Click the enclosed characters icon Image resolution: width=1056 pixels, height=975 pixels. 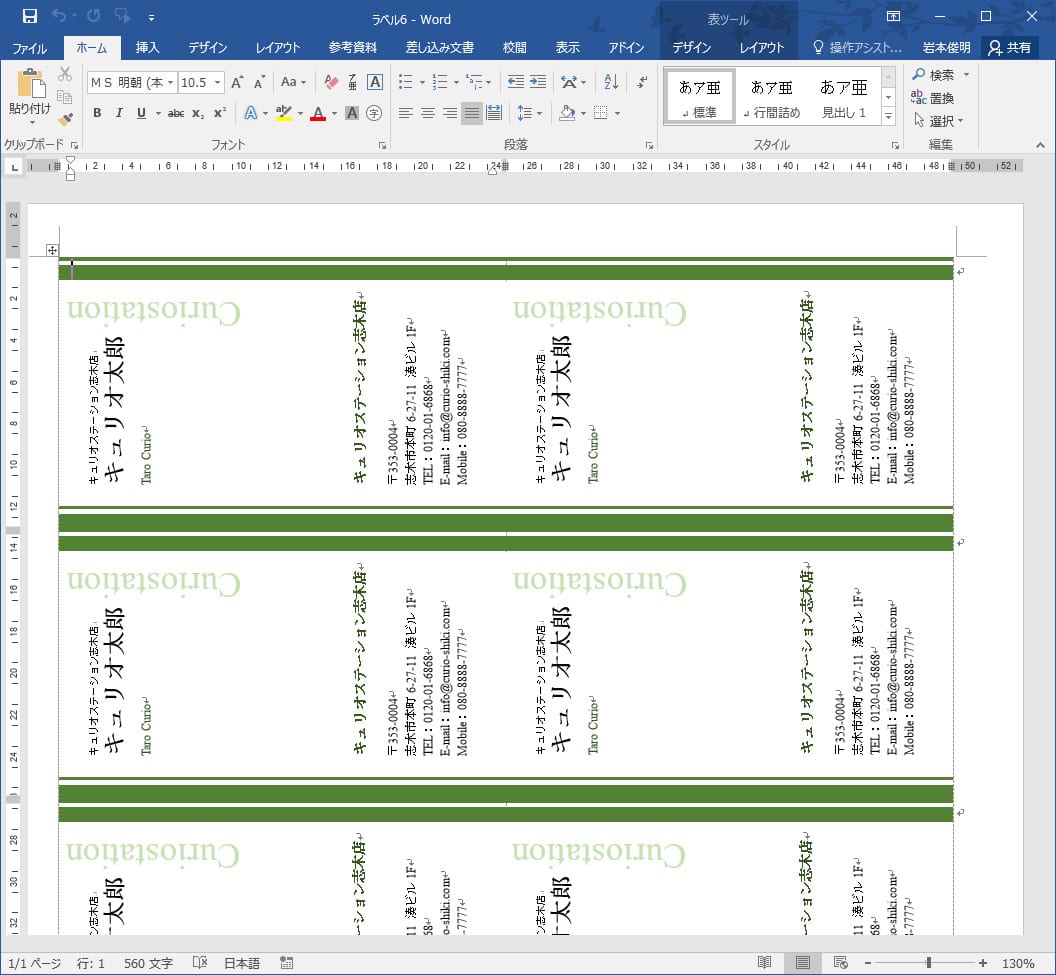(374, 113)
